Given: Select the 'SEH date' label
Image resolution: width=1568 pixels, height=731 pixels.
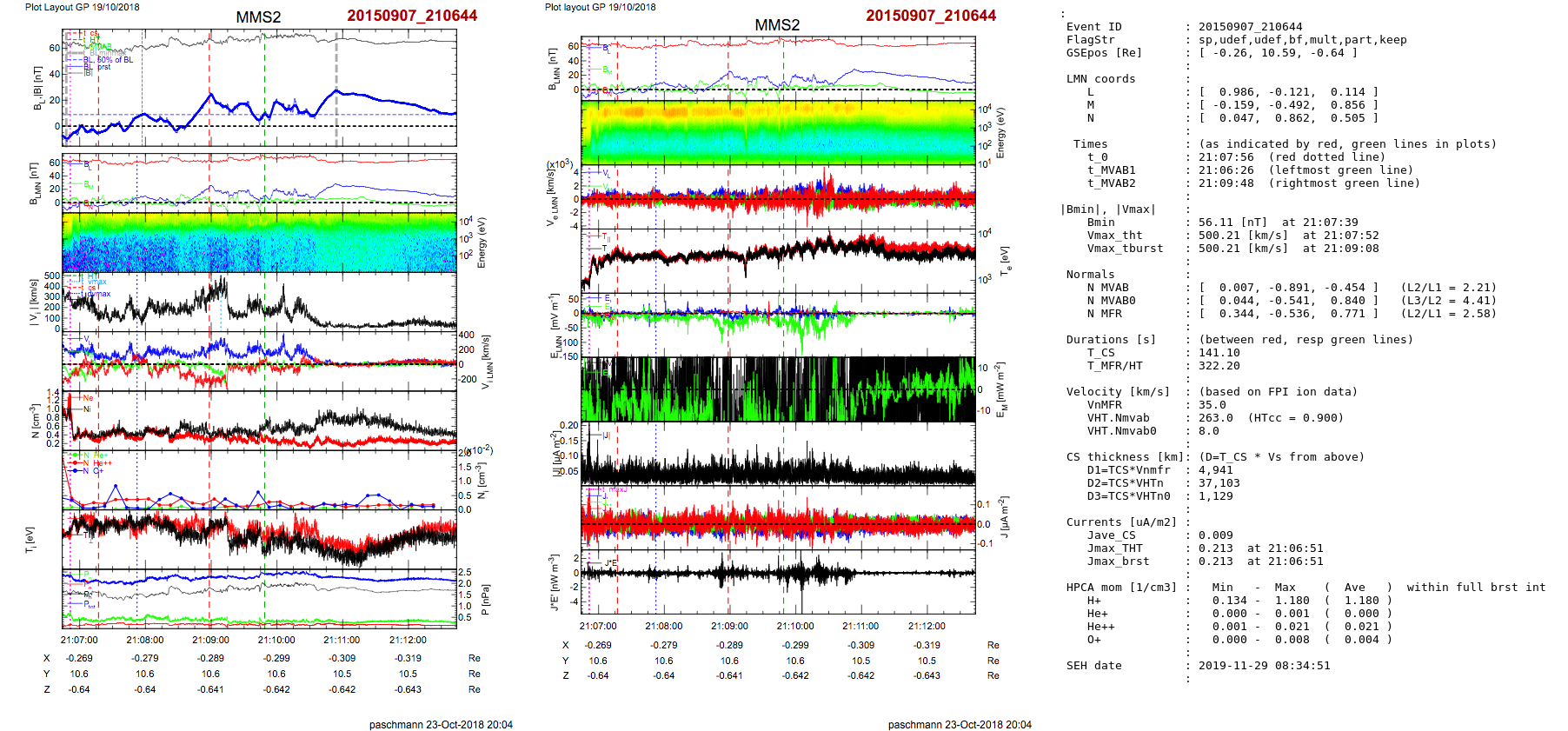Looking at the screenshot, I should click(x=1094, y=666).
